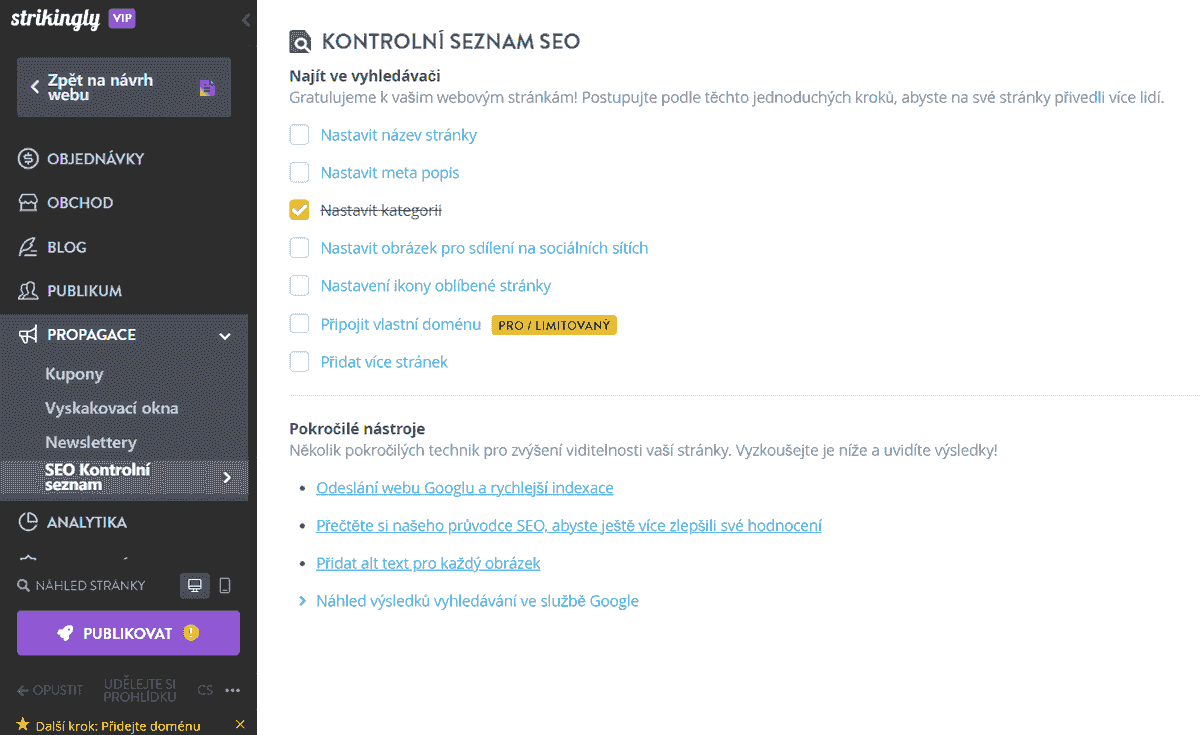Screen dimensions: 1200x735
Task: Check the Nastavit meta popis checkbox
Action: (299, 173)
